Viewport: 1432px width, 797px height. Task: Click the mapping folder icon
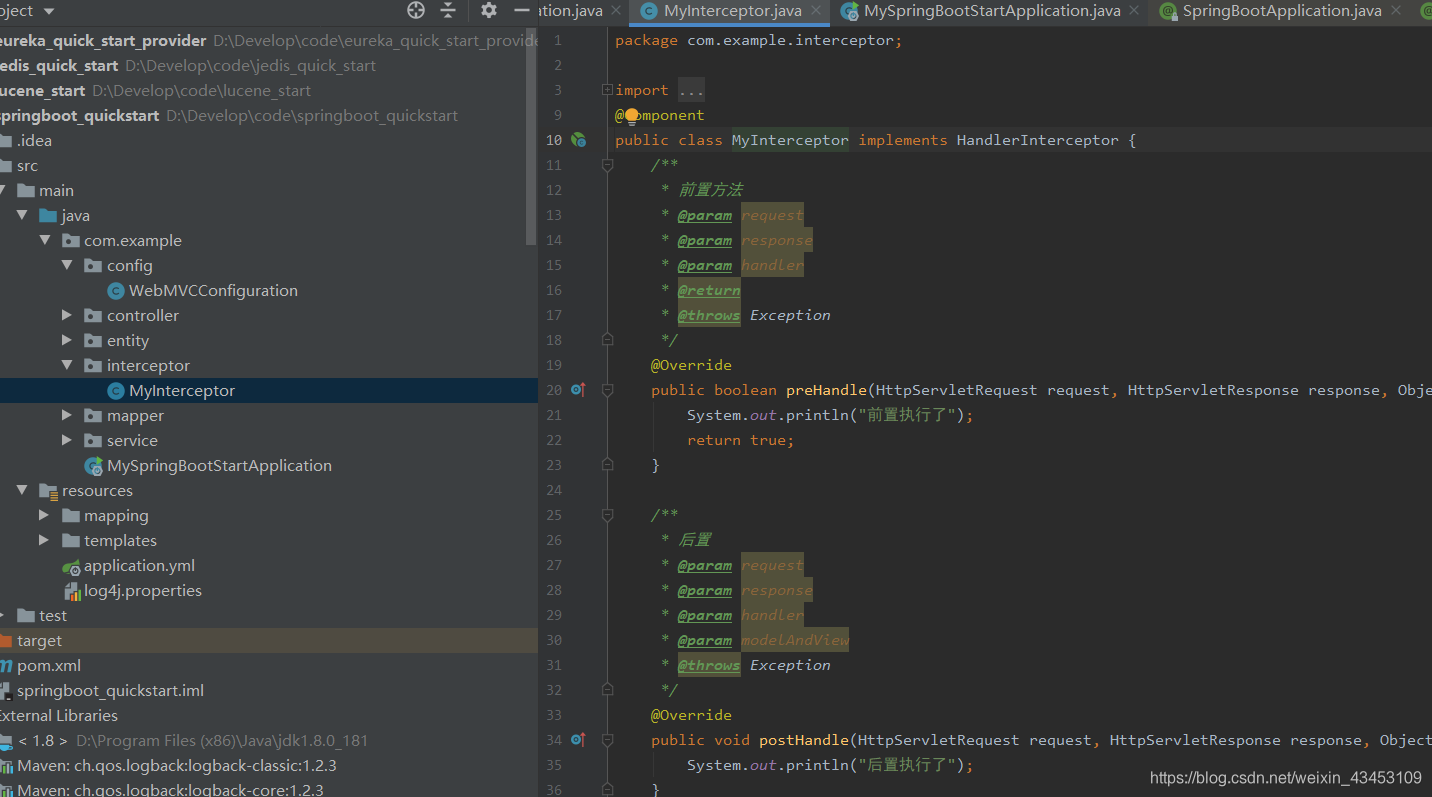coord(71,516)
